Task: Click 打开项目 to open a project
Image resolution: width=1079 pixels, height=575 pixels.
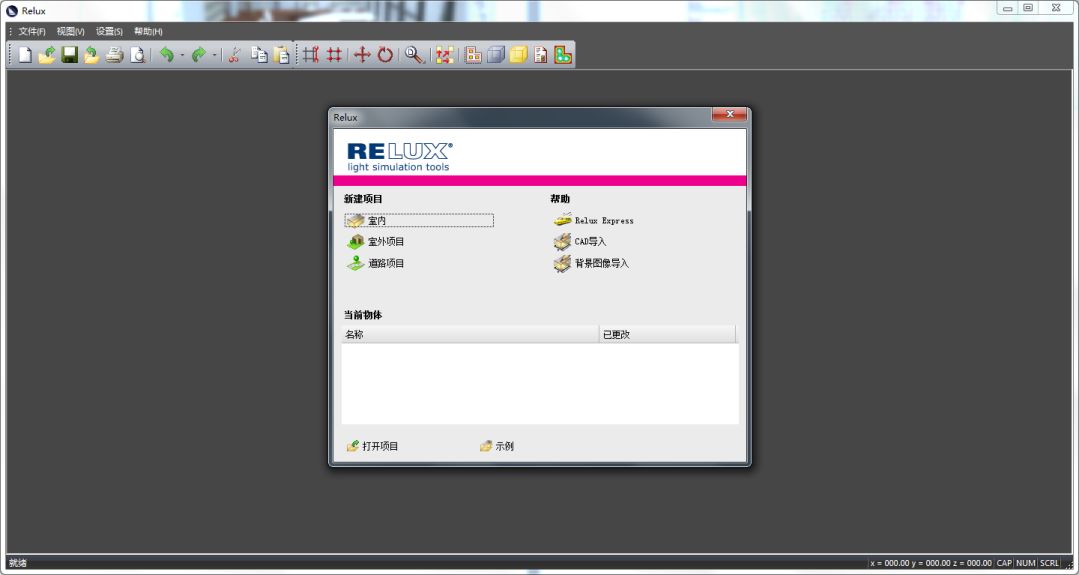Action: (372, 446)
